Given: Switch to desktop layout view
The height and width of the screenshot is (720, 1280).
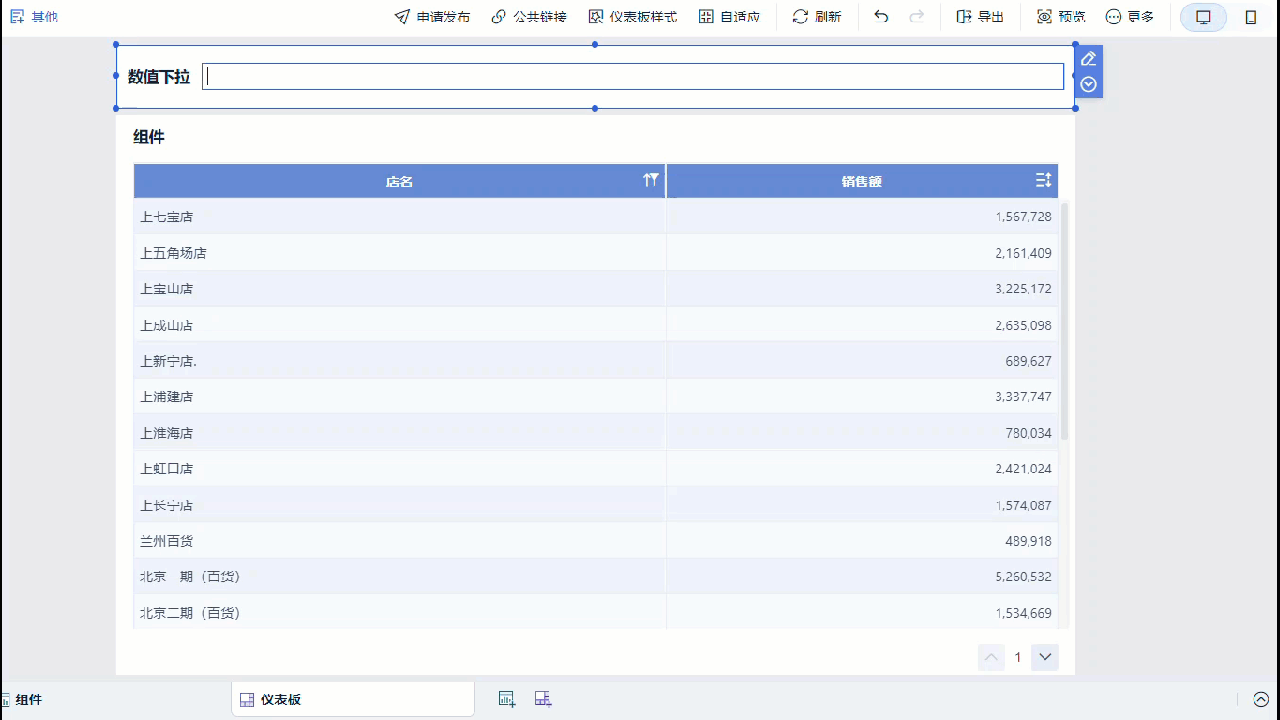Looking at the screenshot, I should point(1203,17).
